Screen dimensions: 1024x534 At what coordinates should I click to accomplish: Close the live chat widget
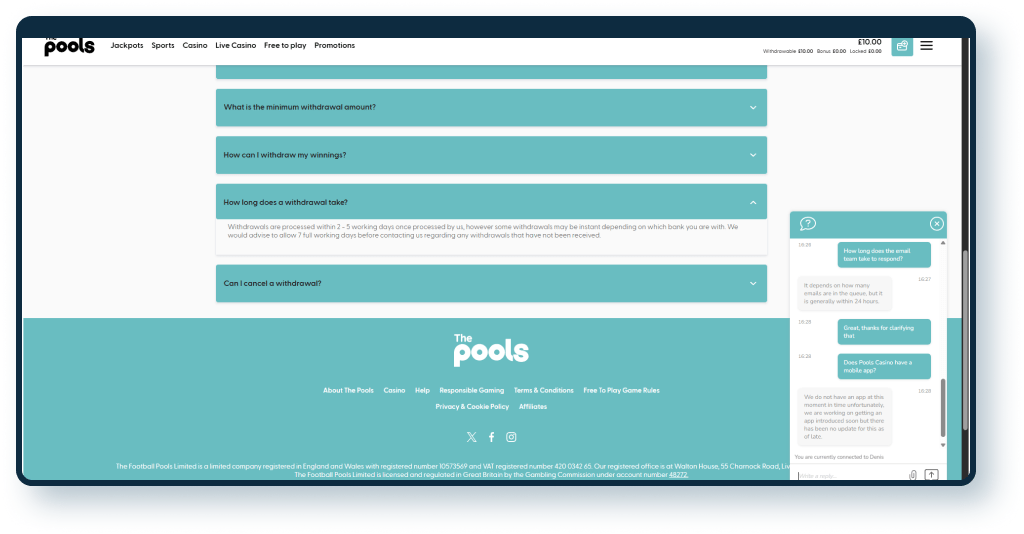936,224
